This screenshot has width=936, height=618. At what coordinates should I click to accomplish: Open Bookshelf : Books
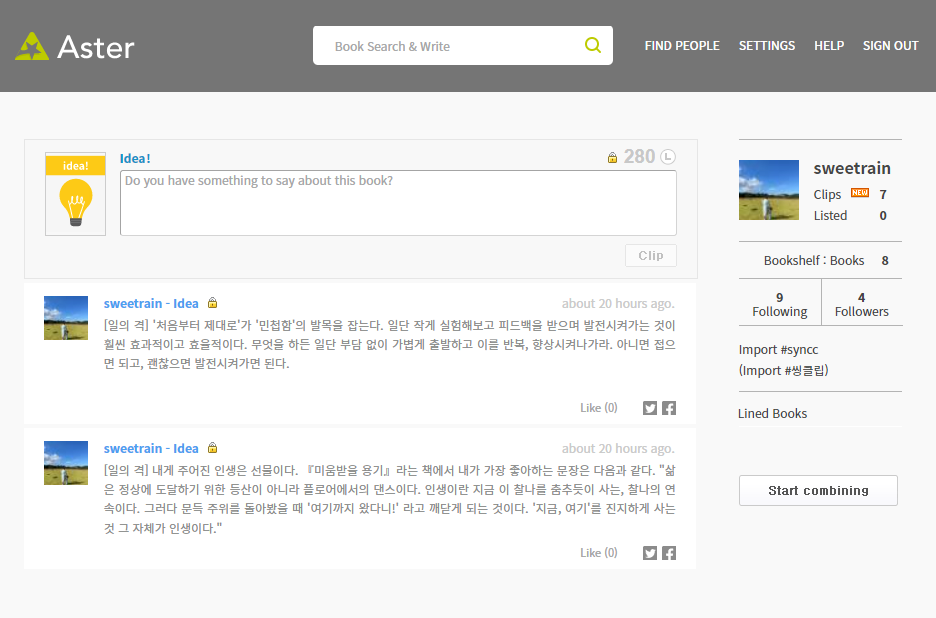pos(814,260)
